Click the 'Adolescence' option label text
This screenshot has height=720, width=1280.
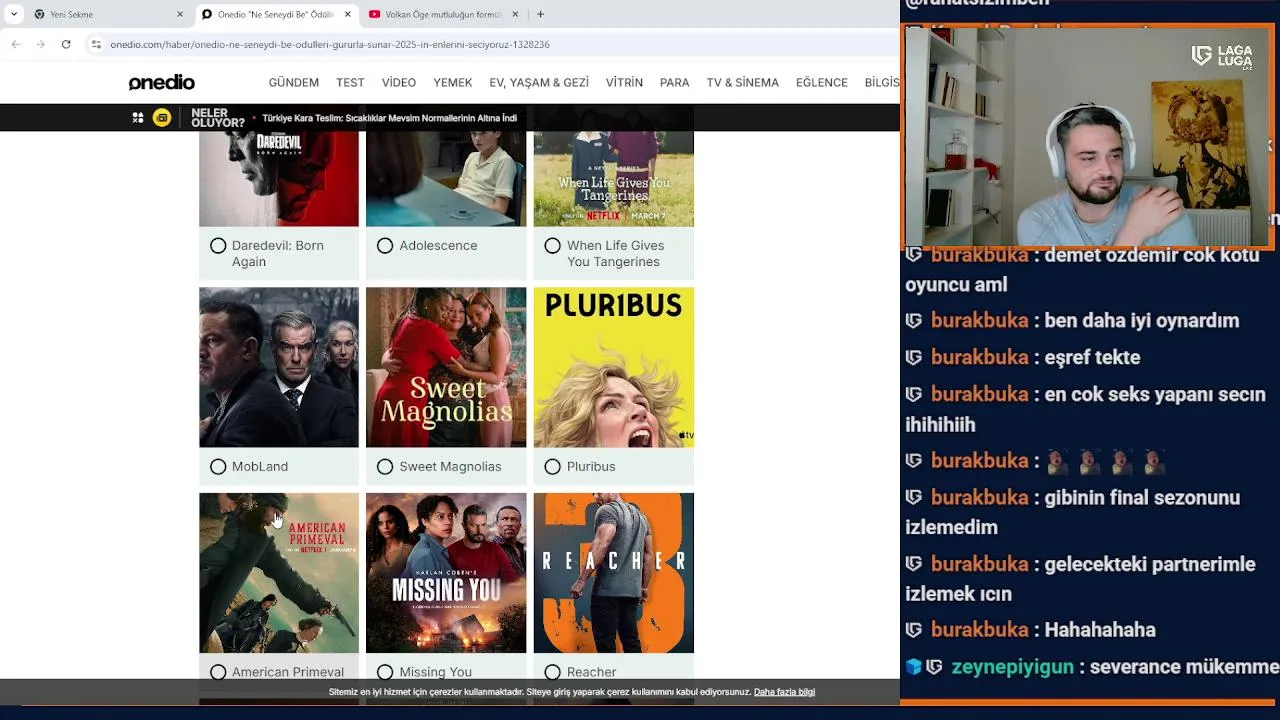[x=438, y=245]
